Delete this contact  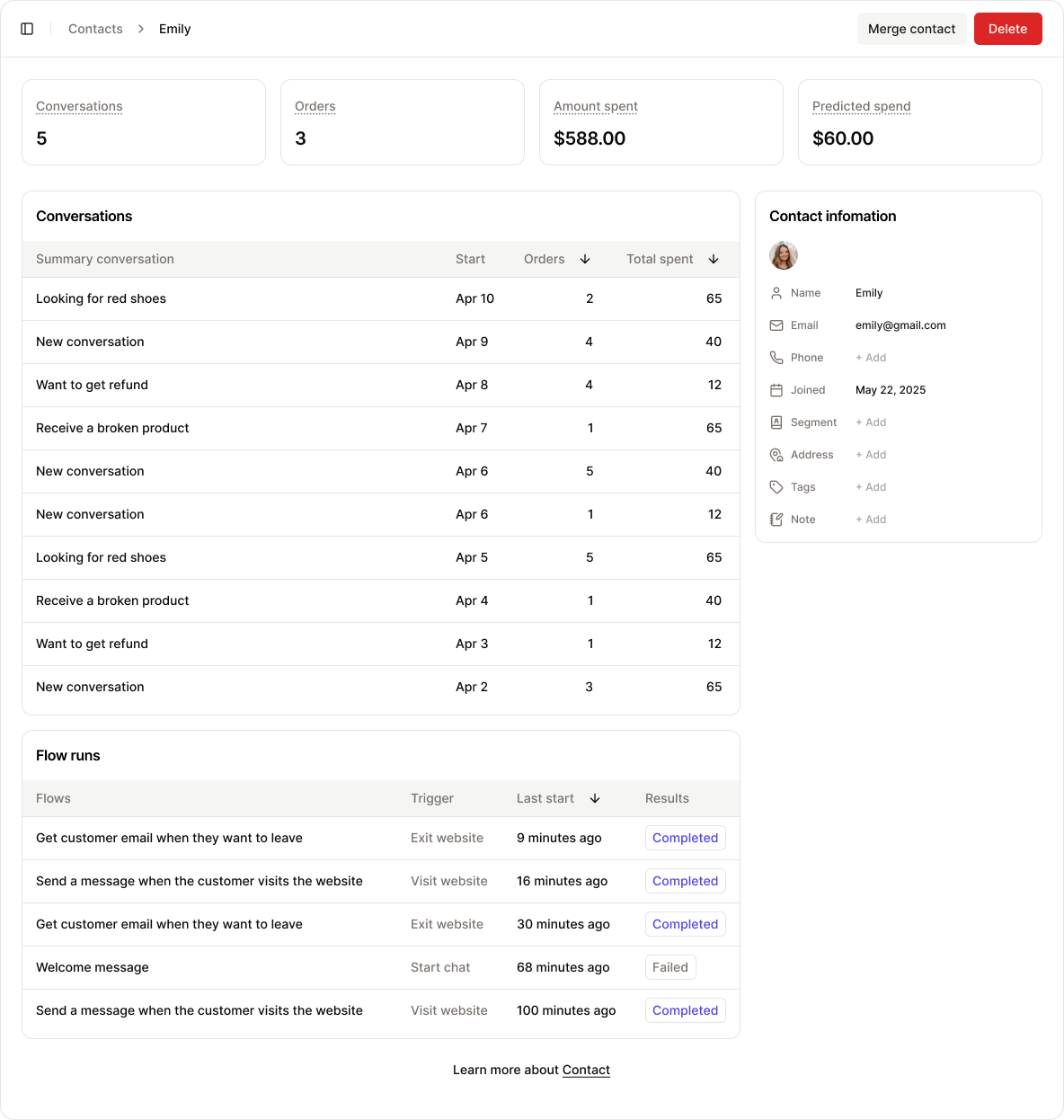click(1008, 29)
